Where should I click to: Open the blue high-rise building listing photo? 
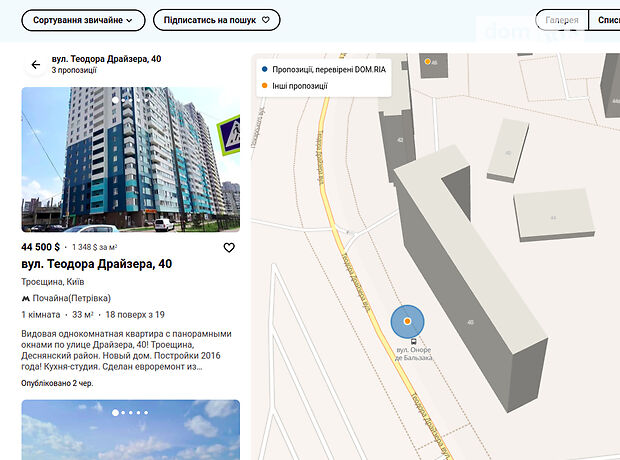130,159
